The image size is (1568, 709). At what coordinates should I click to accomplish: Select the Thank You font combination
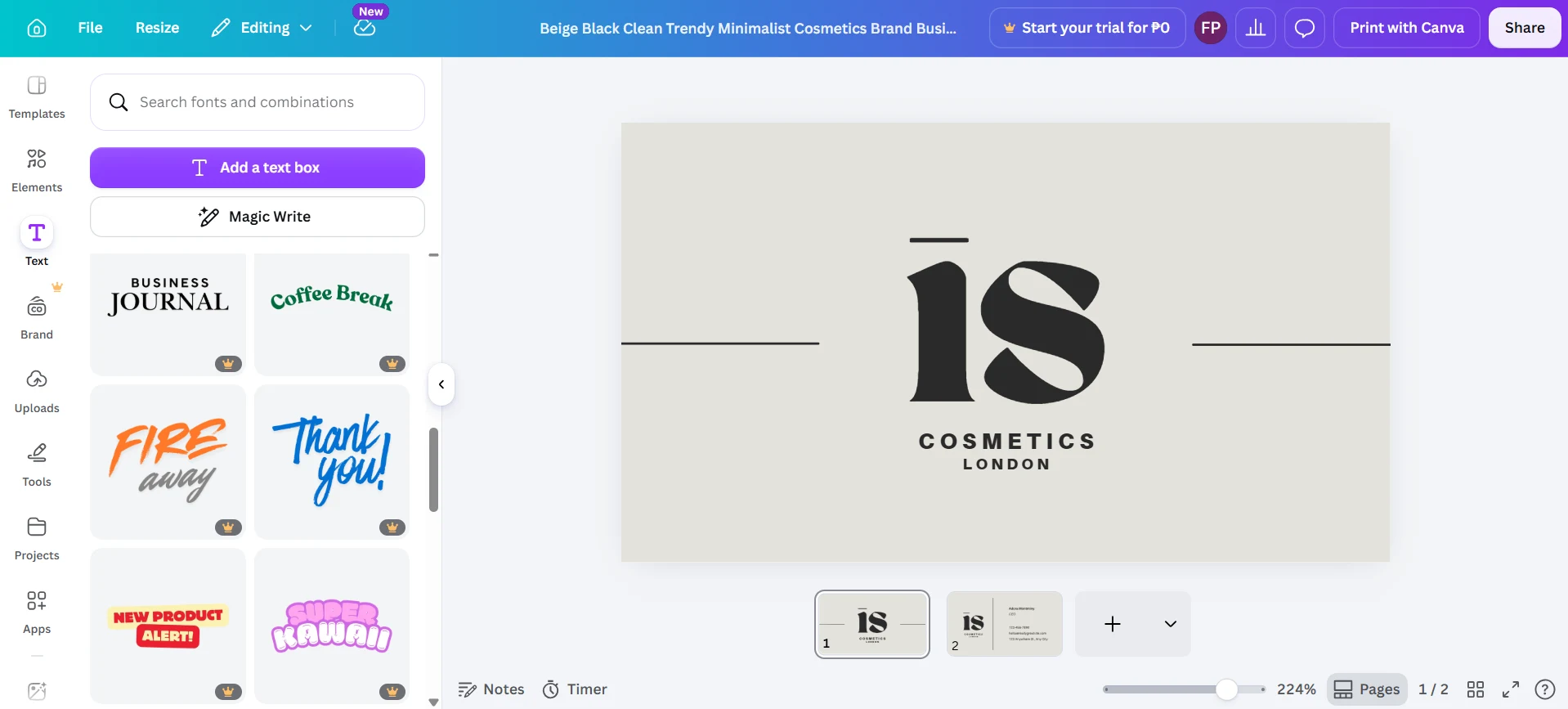pyautogui.click(x=332, y=462)
